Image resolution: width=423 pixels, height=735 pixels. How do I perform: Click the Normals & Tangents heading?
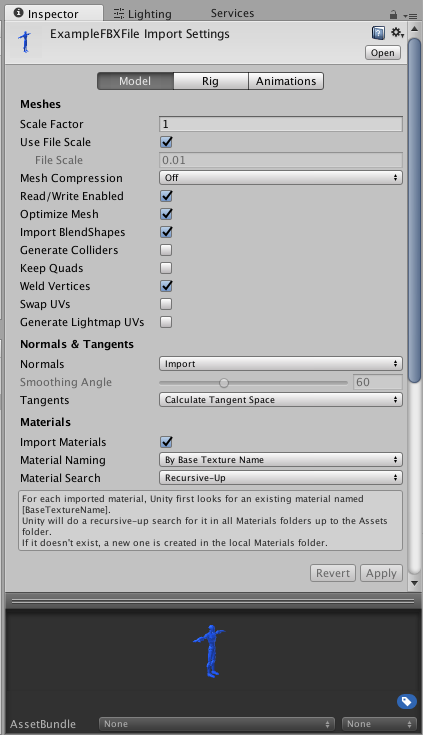[x=77, y=344]
